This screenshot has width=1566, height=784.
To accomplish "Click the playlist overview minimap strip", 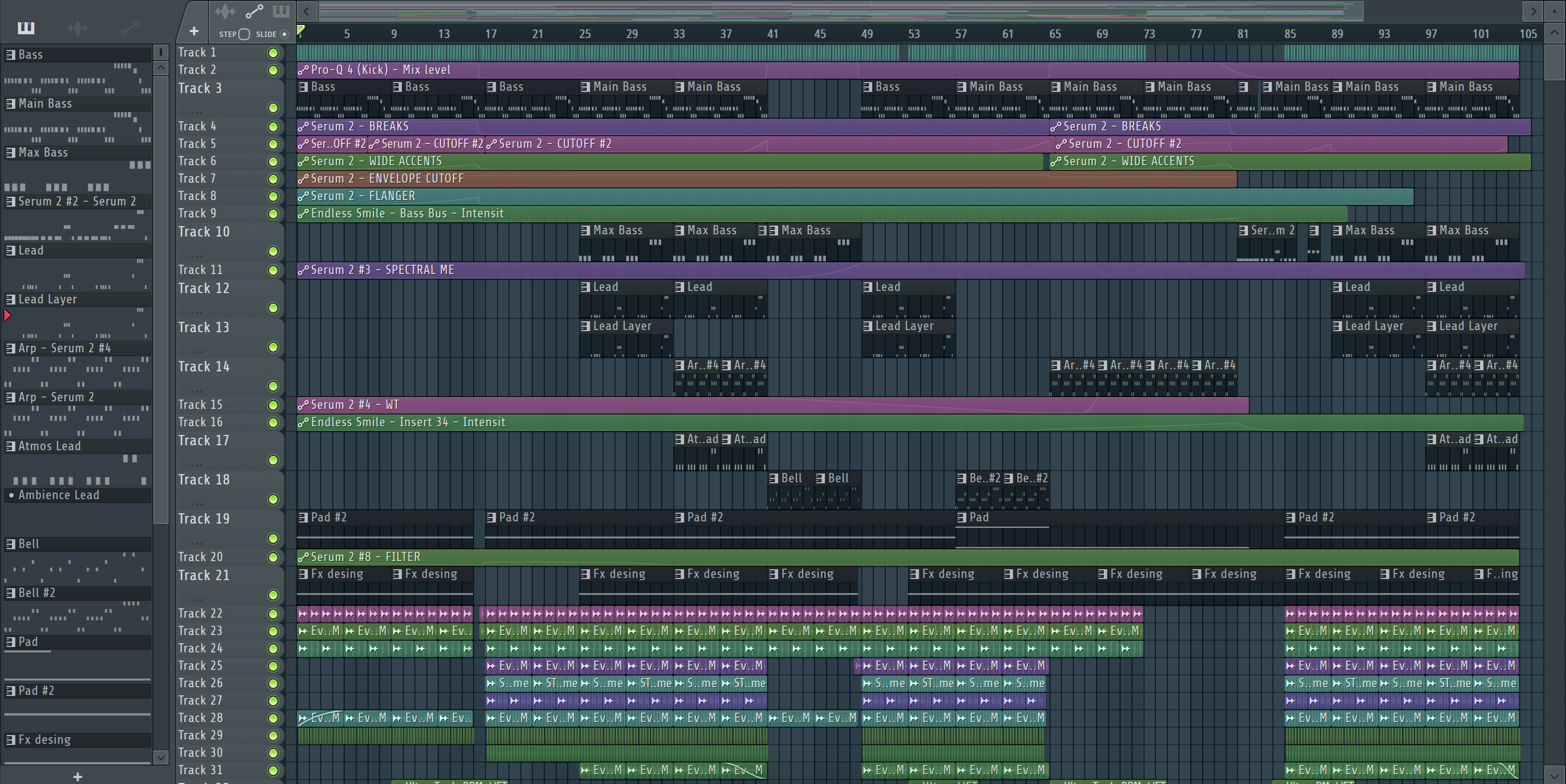I will (840, 11).
